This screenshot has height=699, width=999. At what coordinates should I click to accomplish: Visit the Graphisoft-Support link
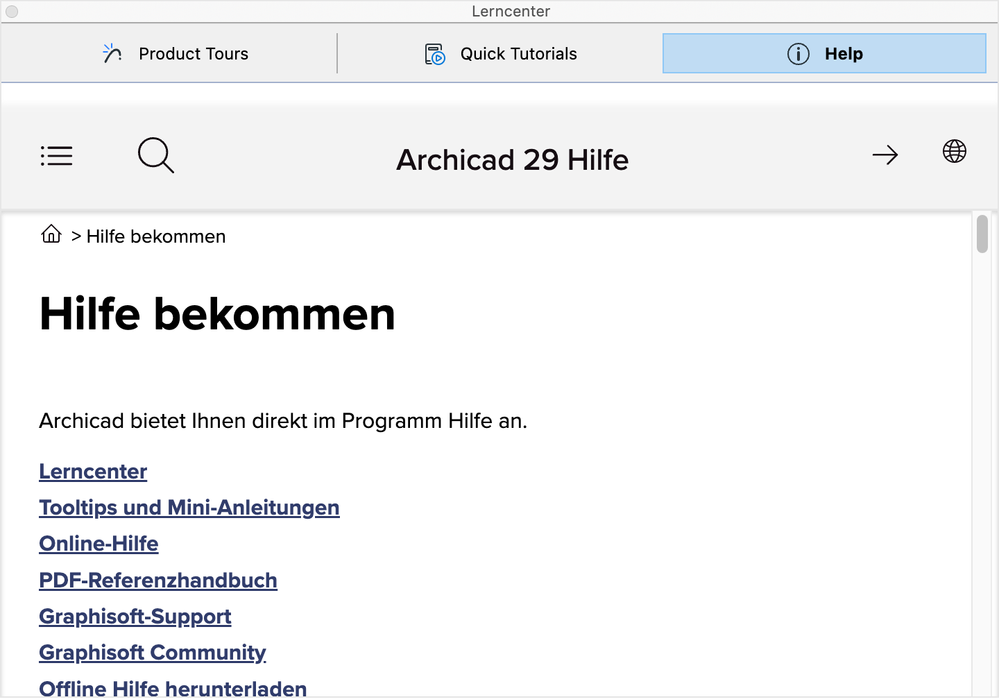click(x=135, y=616)
